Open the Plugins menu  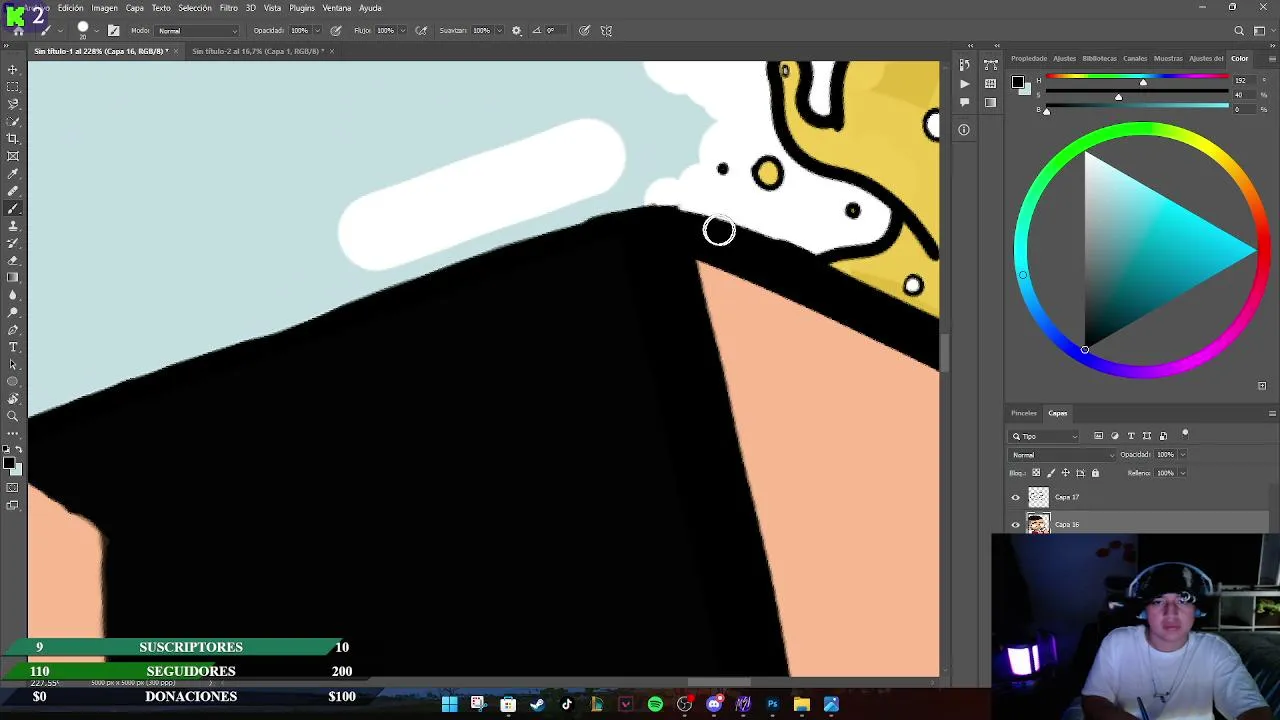click(x=302, y=8)
